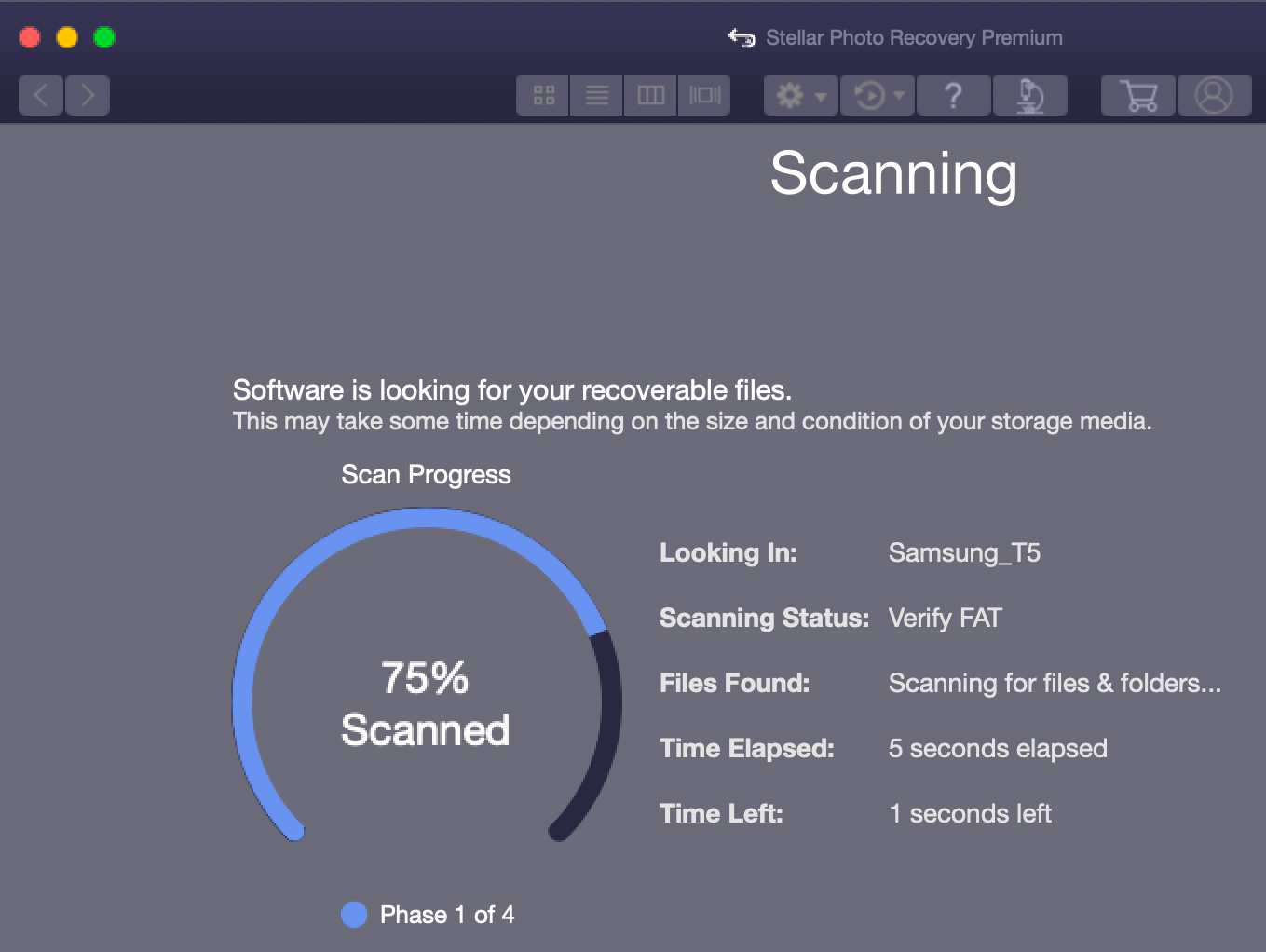Click the Scan Progress label
The height and width of the screenshot is (952, 1266).
pos(426,475)
